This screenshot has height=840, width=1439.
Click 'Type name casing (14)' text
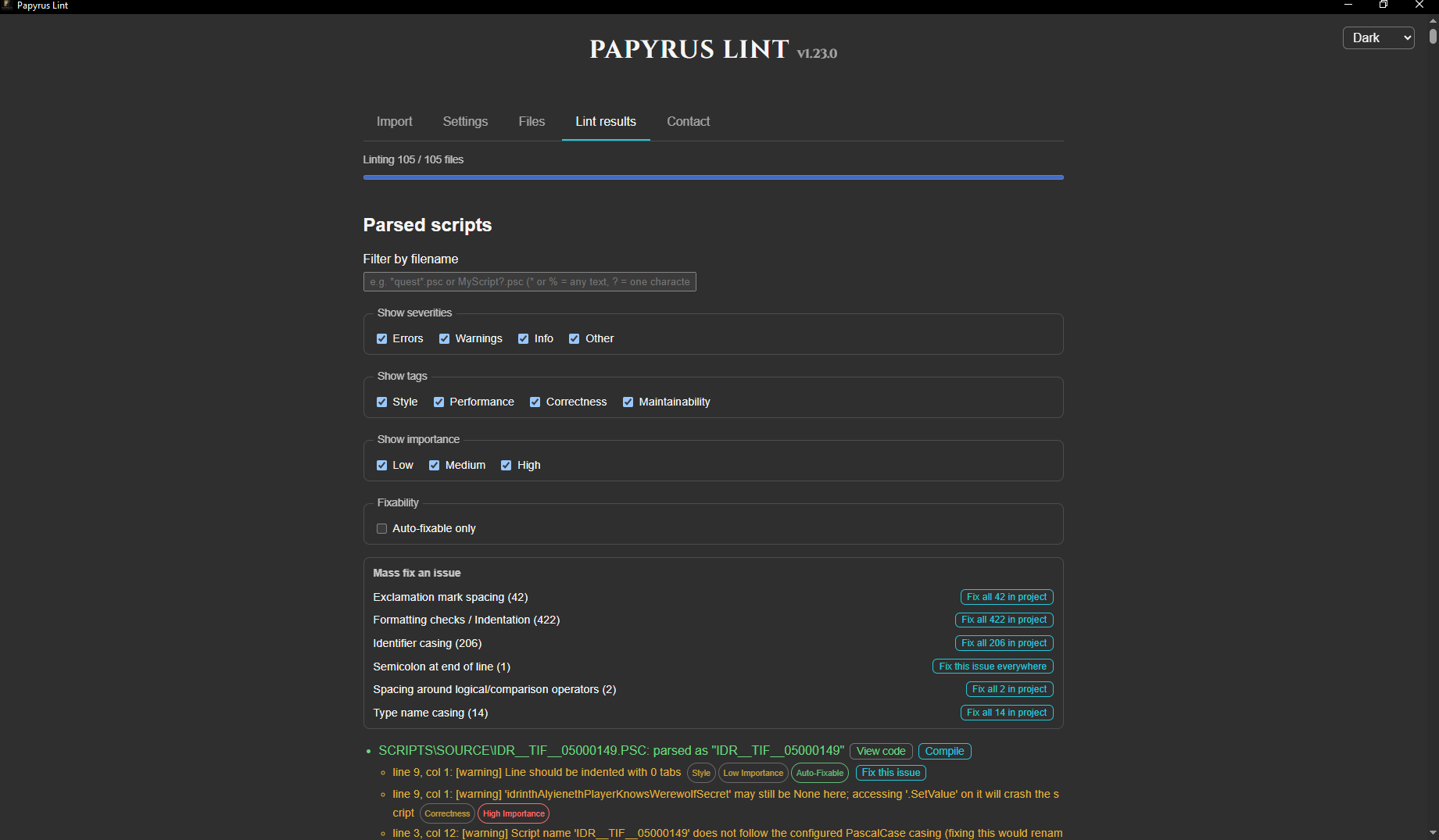tap(430, 713)
